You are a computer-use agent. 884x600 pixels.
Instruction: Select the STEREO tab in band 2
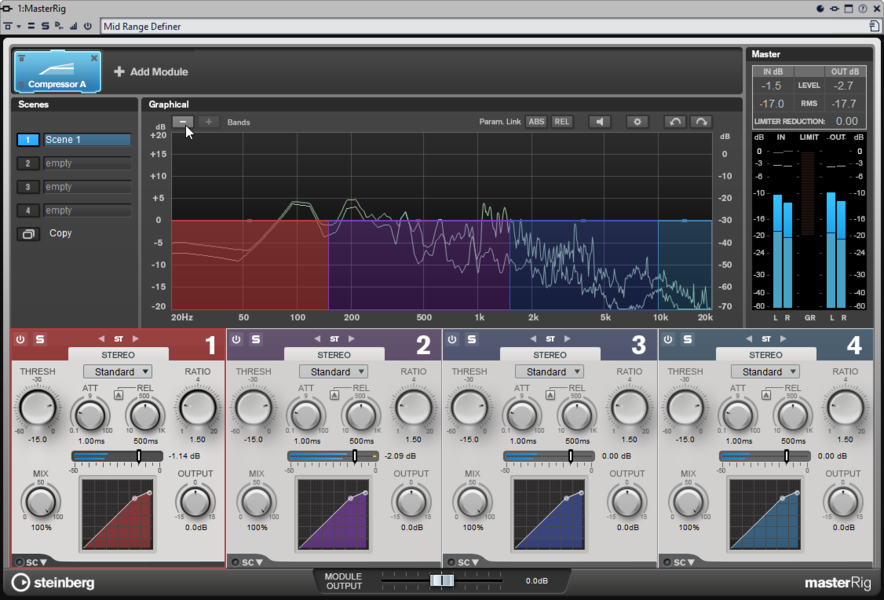pyautogui.click(x=334, y=355)
